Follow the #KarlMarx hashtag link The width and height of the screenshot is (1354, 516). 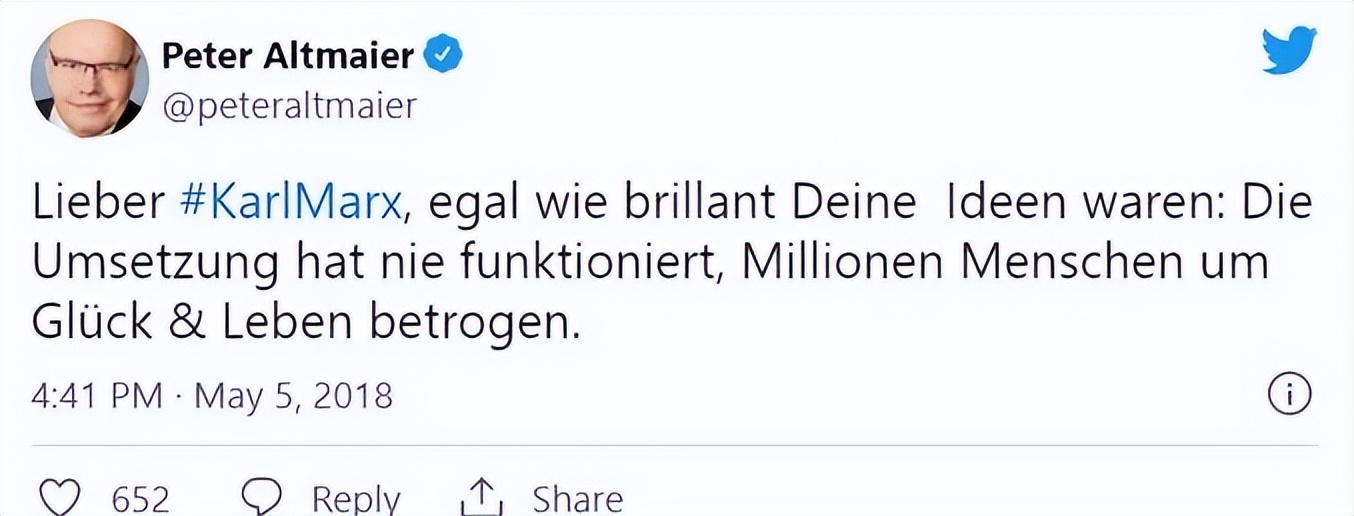[295, 205]
